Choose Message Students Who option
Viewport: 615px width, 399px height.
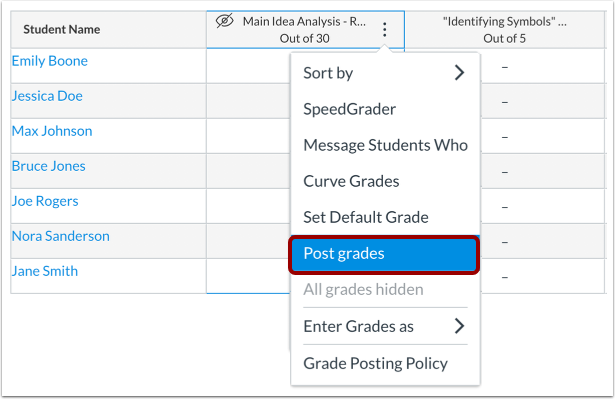[385, 145]
